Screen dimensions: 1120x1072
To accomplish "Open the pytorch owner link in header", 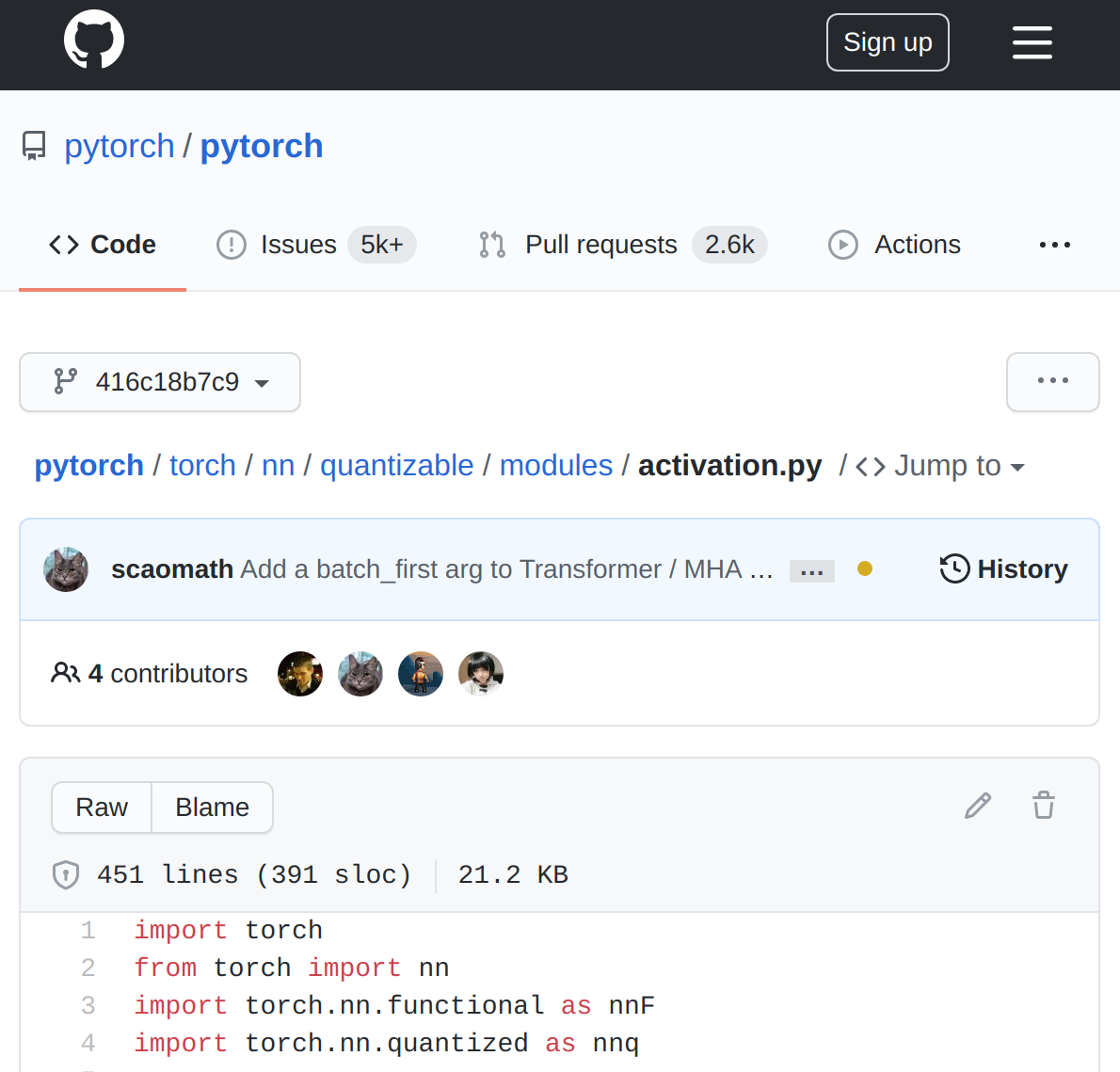I will coord(120,147).
